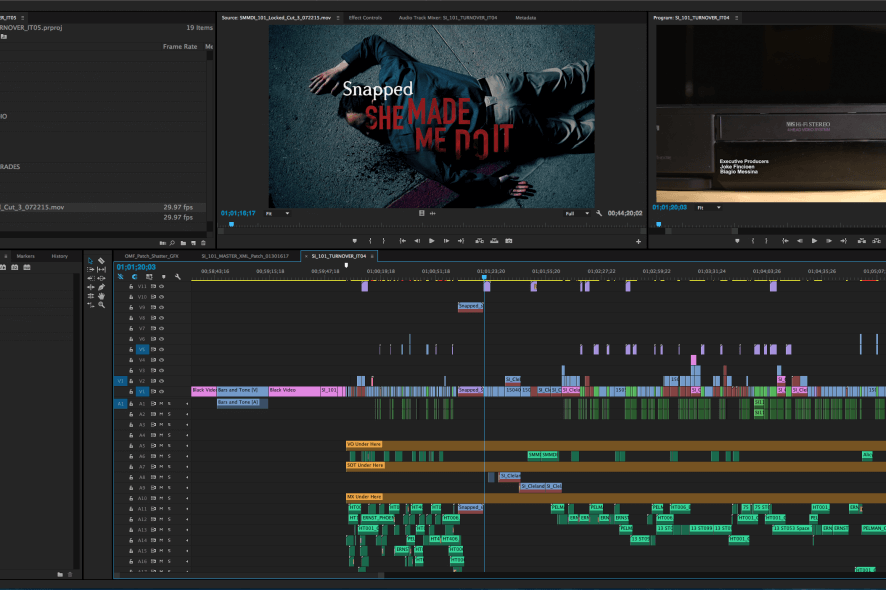Image resolution: width=886 pixels, height=590 pixels.
Task: Mark Out point in Source monitor
Action: point(384,241)
